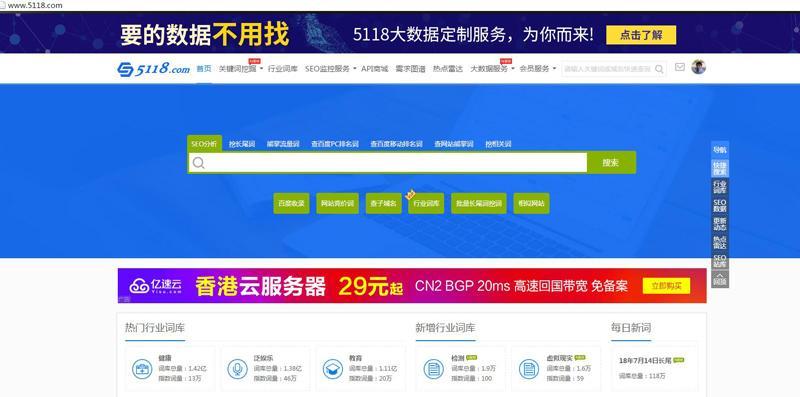This screenshot has height=397, width=800.
Task: Click the green 搜索 button
Action: [611, 163]
